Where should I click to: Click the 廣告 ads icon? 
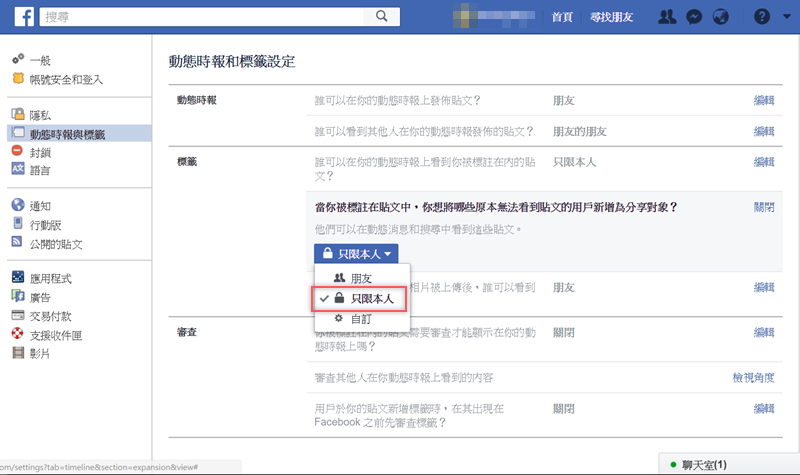[x=18, y=295]
